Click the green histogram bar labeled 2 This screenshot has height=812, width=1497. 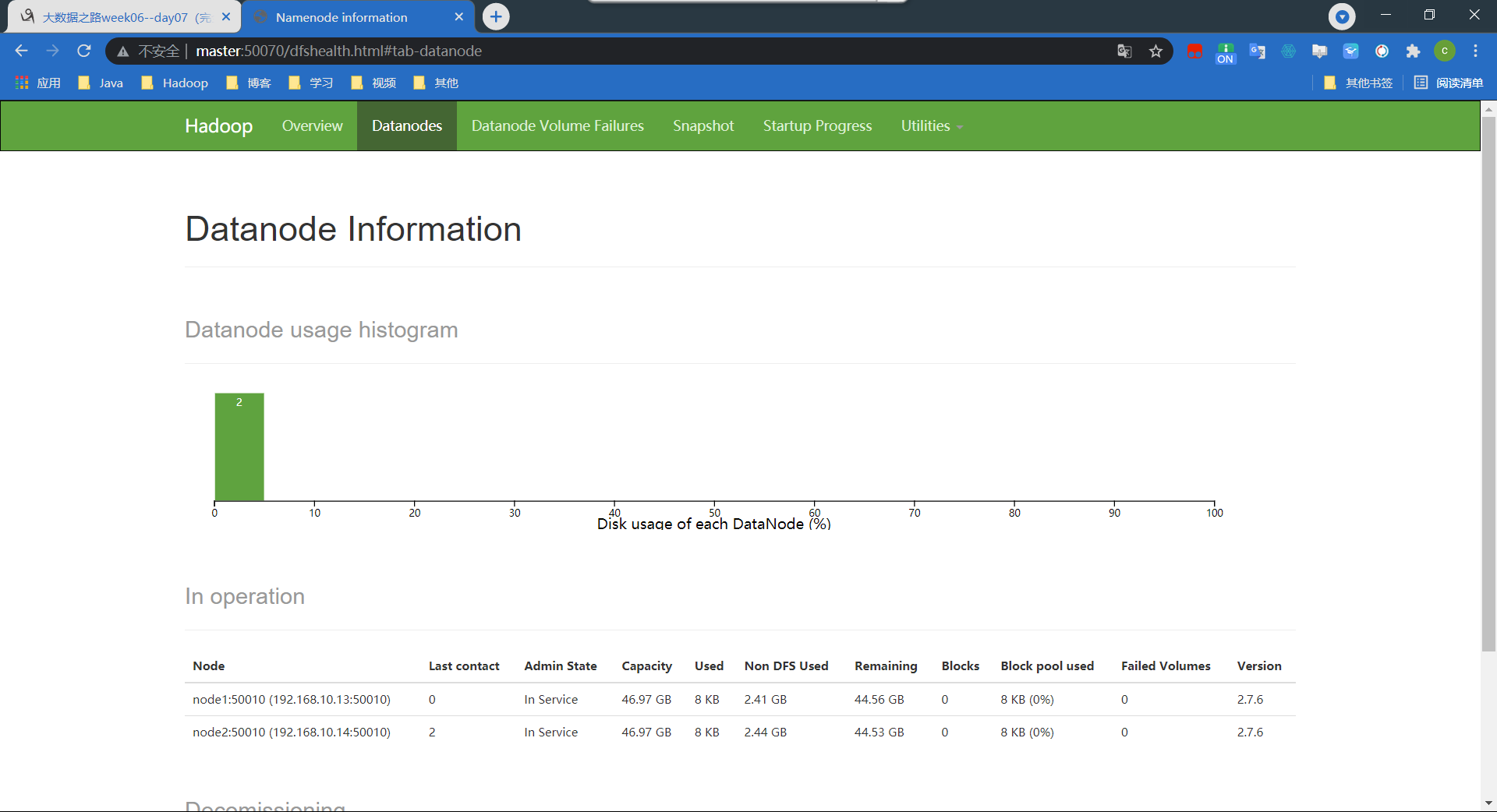pyautogui.click(x=239, y=447)
